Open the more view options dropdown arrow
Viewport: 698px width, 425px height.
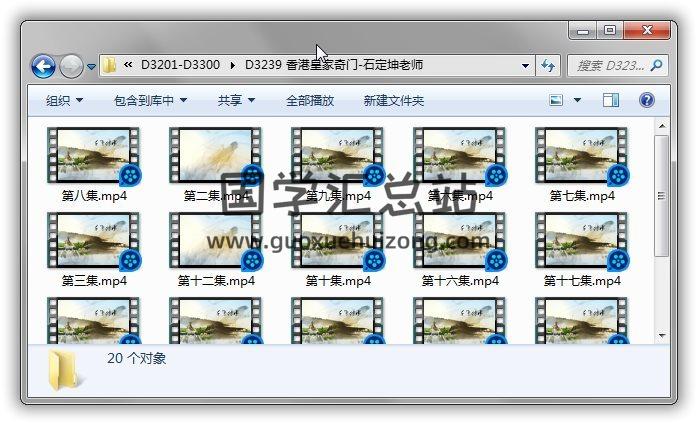click(577, 100)
